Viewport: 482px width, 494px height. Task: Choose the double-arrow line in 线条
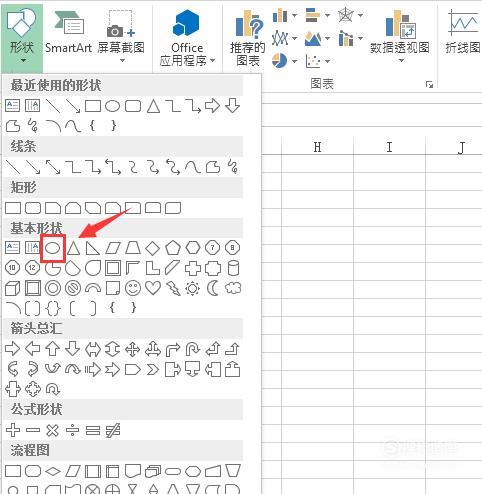click(x=53, y=167)
